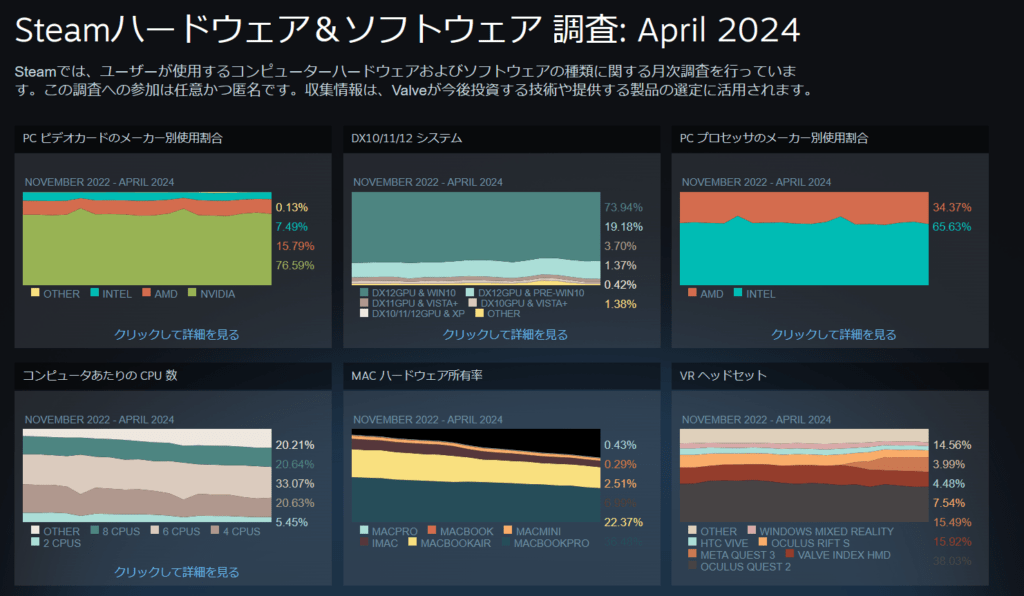Open the VR headset area chart
This screenshot has width=1024, height=596.
(x=804, y=475)
